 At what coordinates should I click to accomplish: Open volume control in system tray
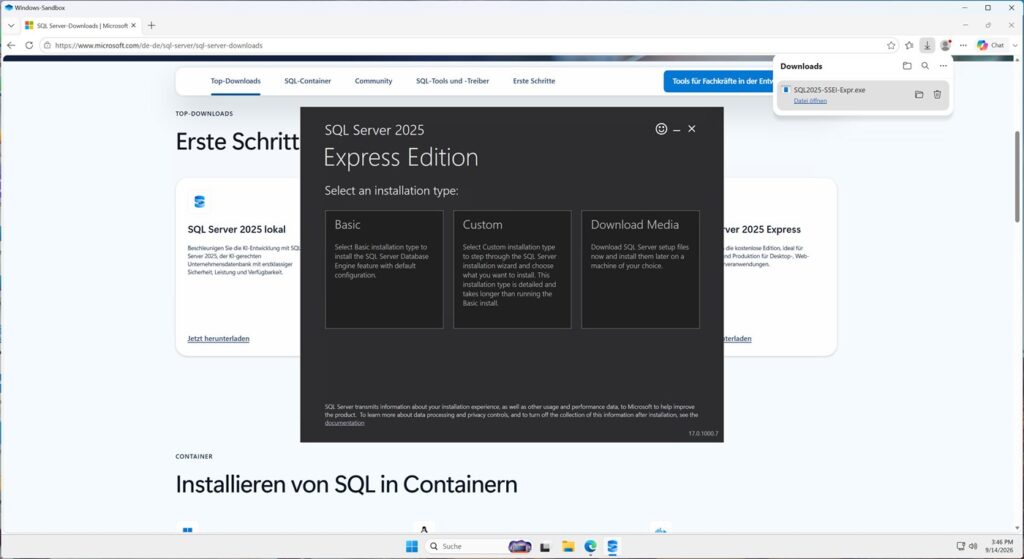pos(973,546)
